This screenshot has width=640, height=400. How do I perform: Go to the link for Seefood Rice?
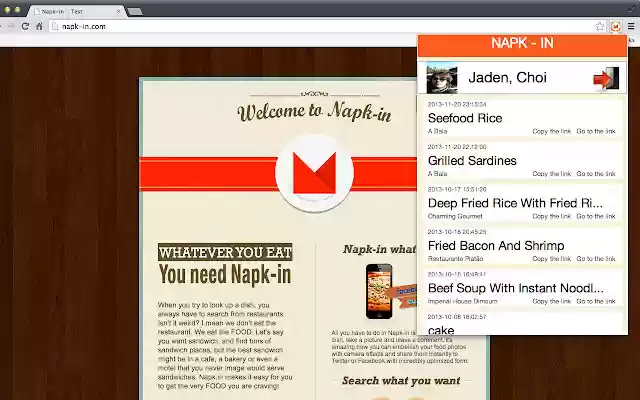(596, 131)
